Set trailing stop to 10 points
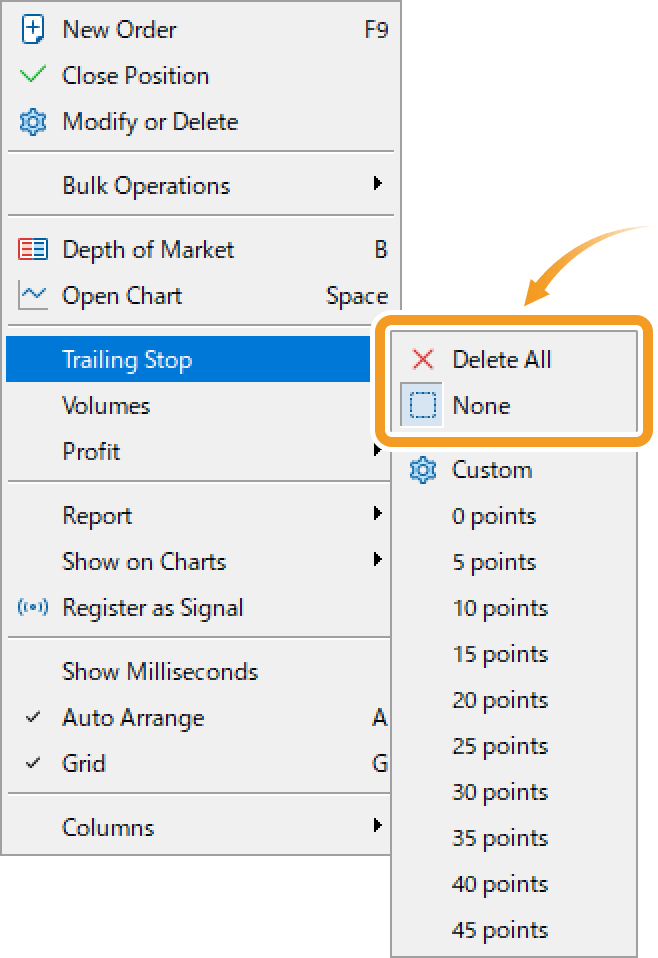The width and height of the screenshot is (658, 958). [500, 608]
